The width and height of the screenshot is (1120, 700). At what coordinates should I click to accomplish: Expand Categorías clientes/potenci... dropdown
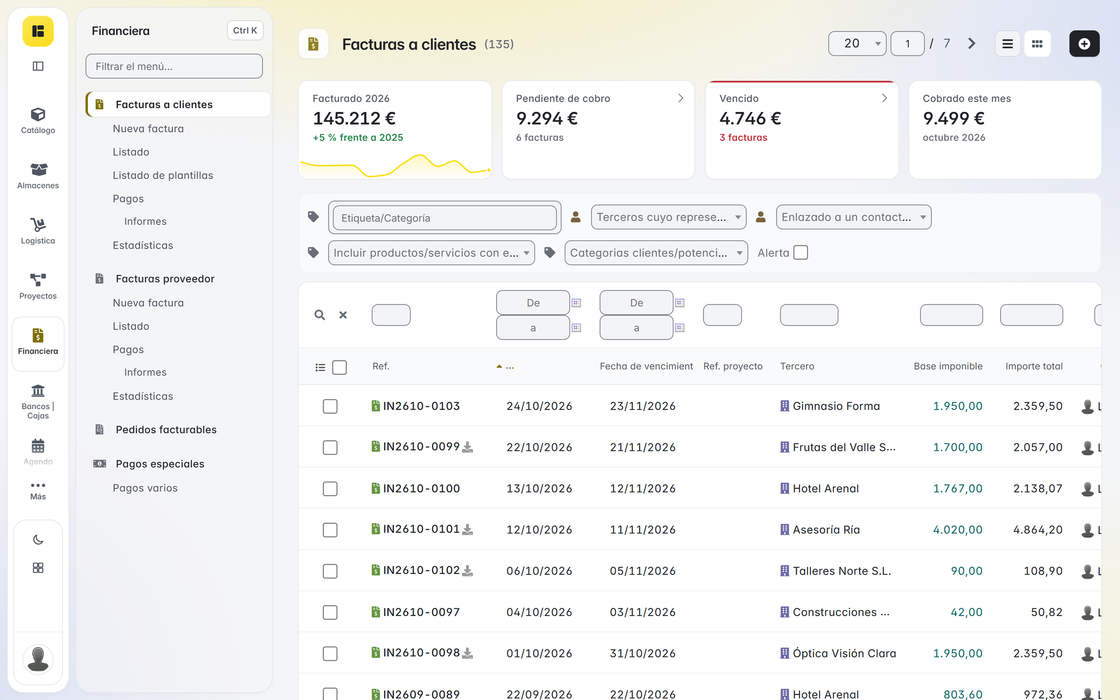656,253
